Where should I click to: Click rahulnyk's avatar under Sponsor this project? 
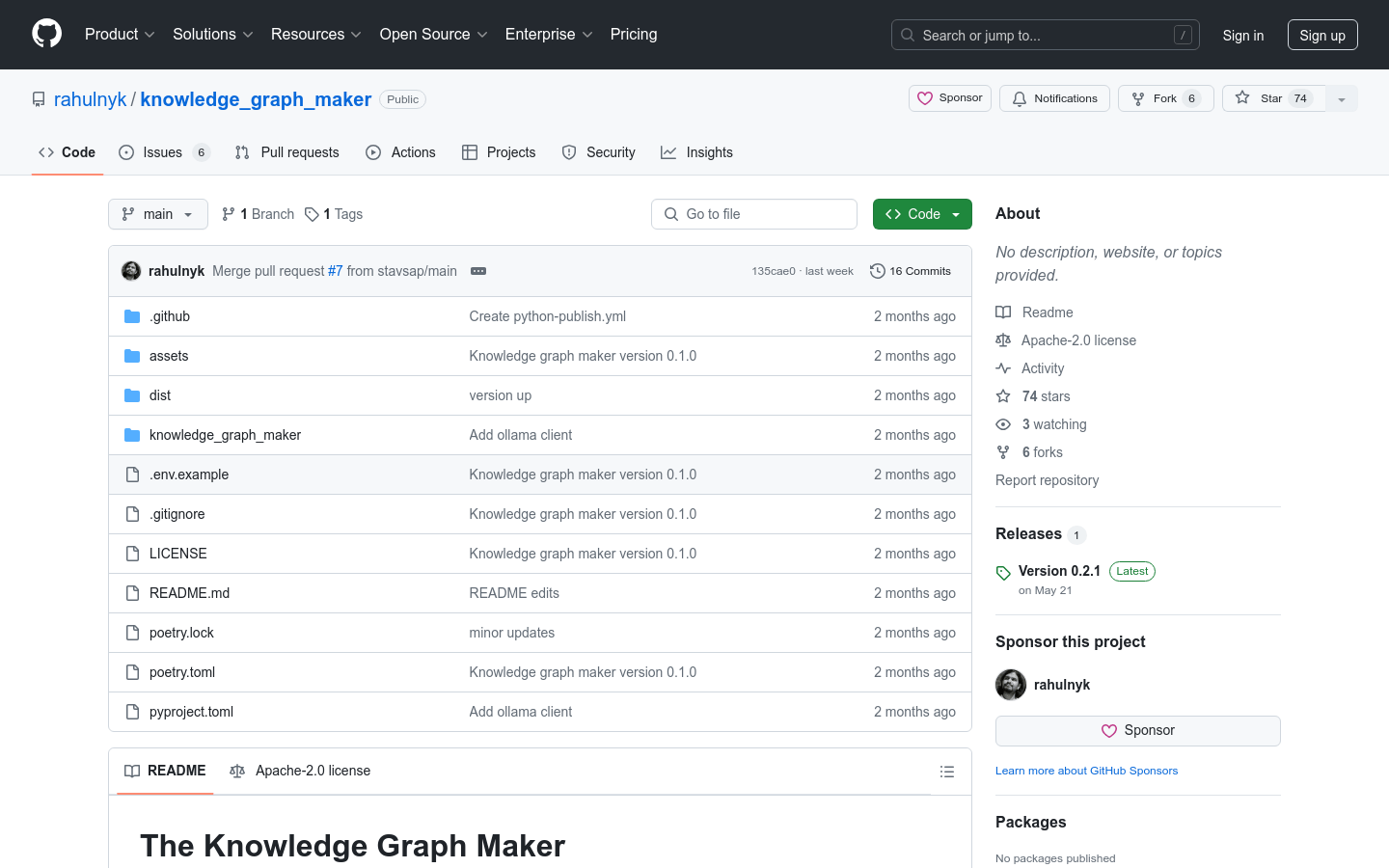[x=1011, y=685]
